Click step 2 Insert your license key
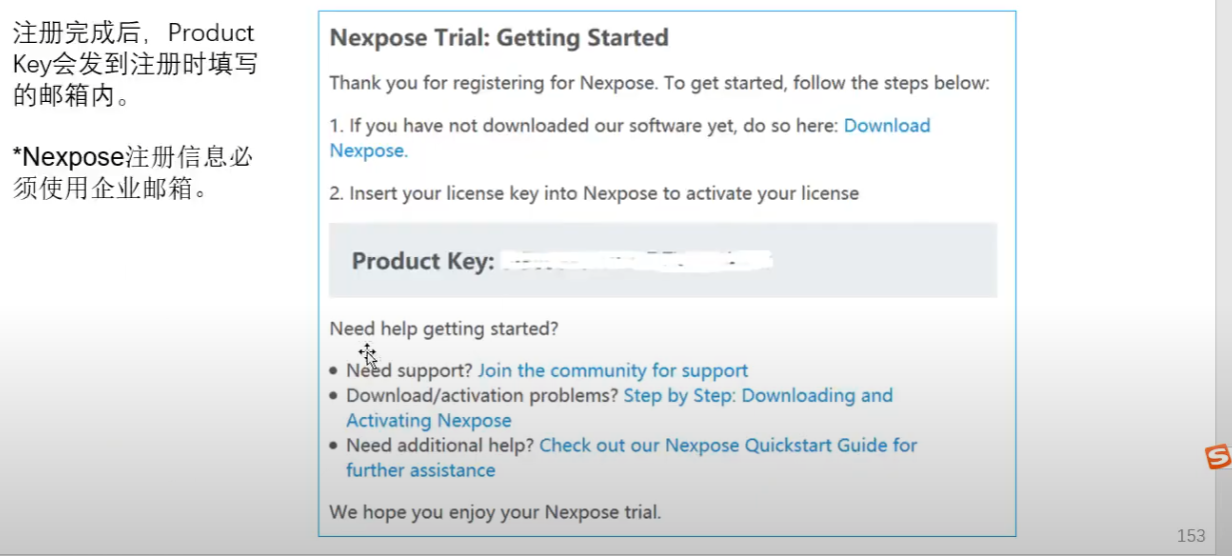The height and width of the screenshot is (556, 1232). click(x=594, y=193)
